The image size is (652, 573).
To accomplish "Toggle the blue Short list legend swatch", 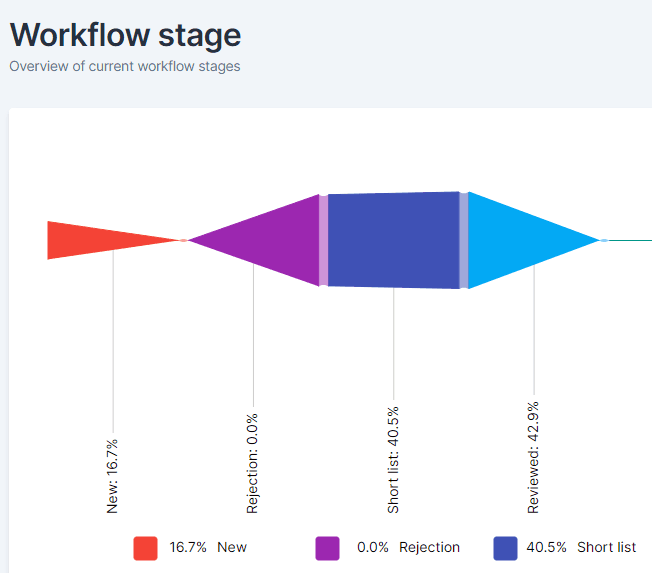I will pos(505,548).
